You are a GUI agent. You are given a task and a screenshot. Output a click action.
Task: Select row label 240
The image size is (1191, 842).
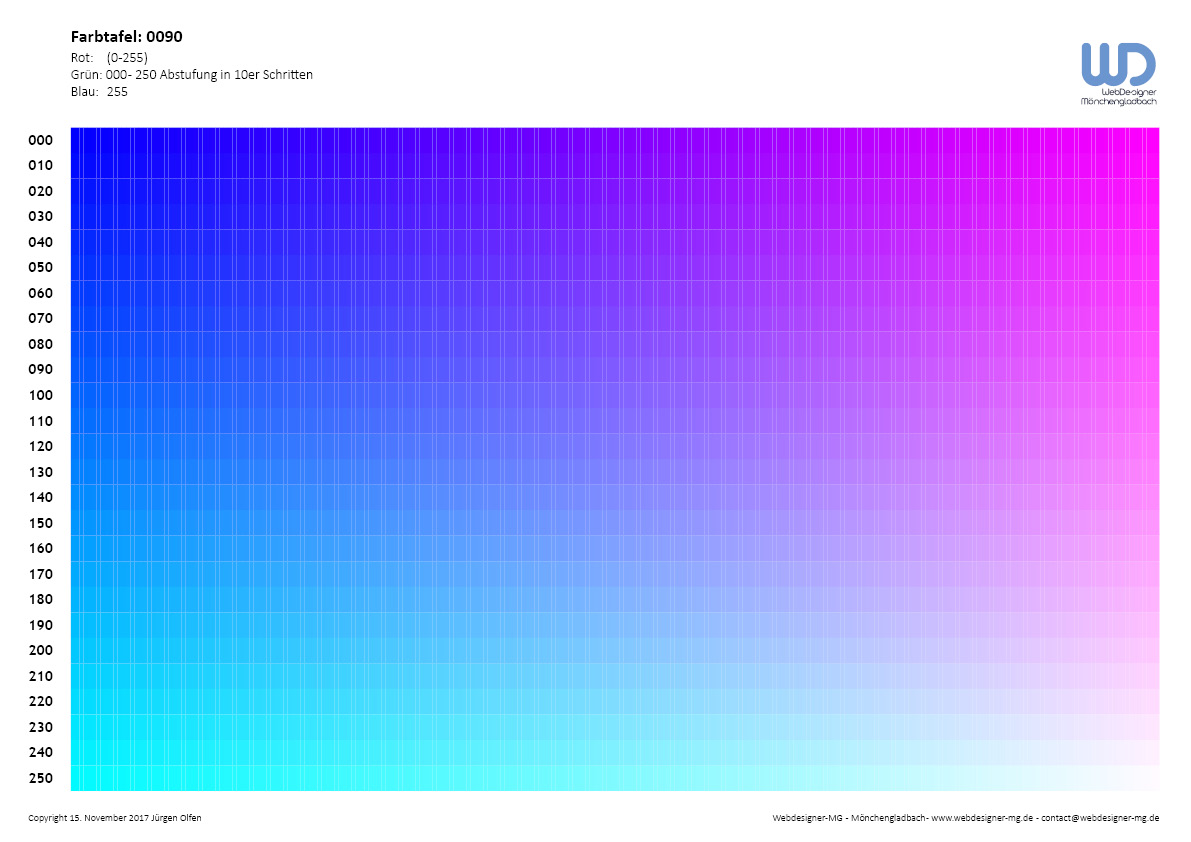point(40,752)
